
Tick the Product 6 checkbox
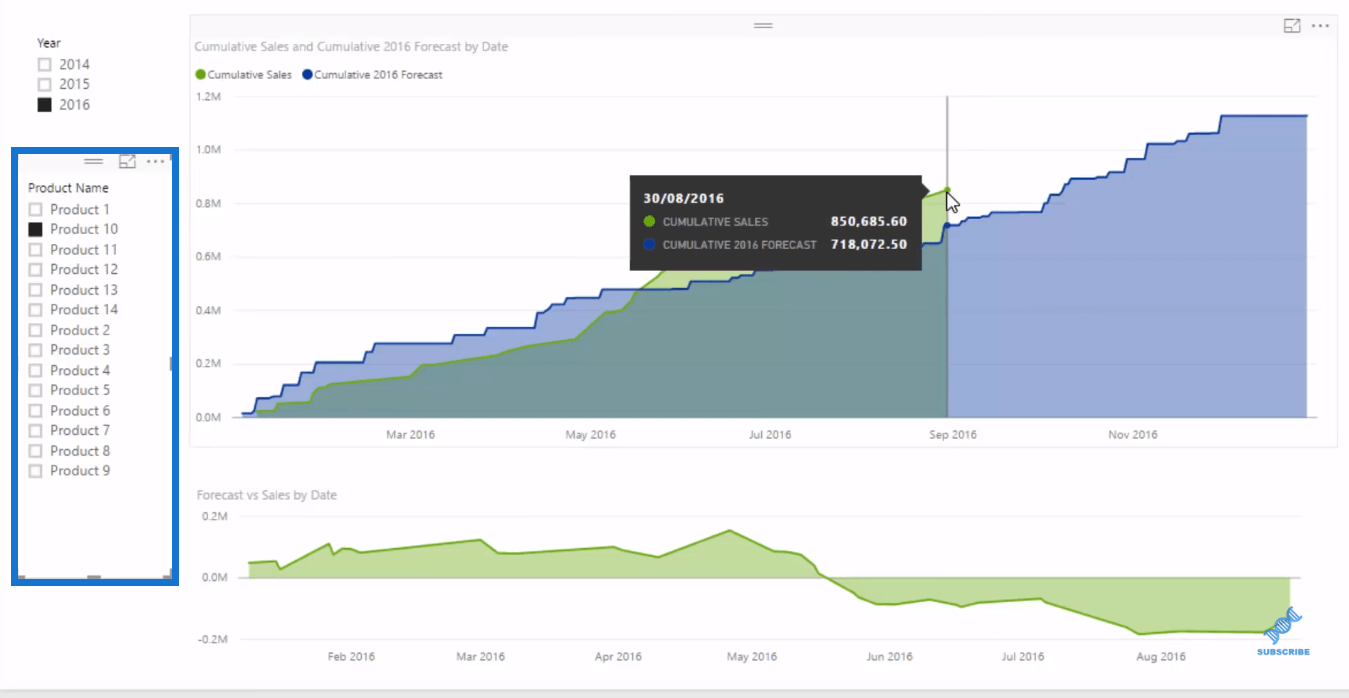tap(35, 410)
